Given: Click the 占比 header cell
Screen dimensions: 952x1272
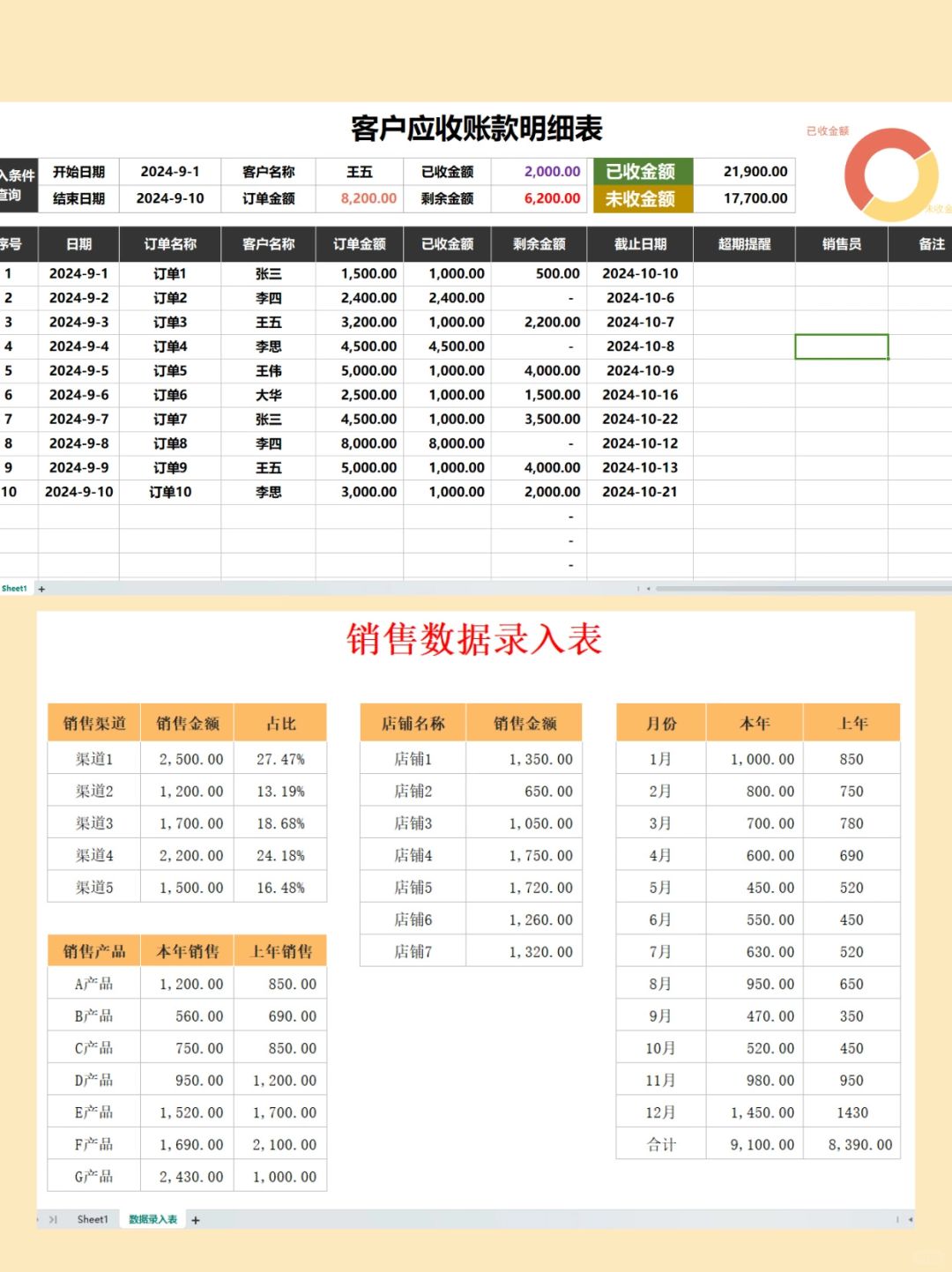Looking at the screenshot, I should pyautogui.click(x=280, y=723).
